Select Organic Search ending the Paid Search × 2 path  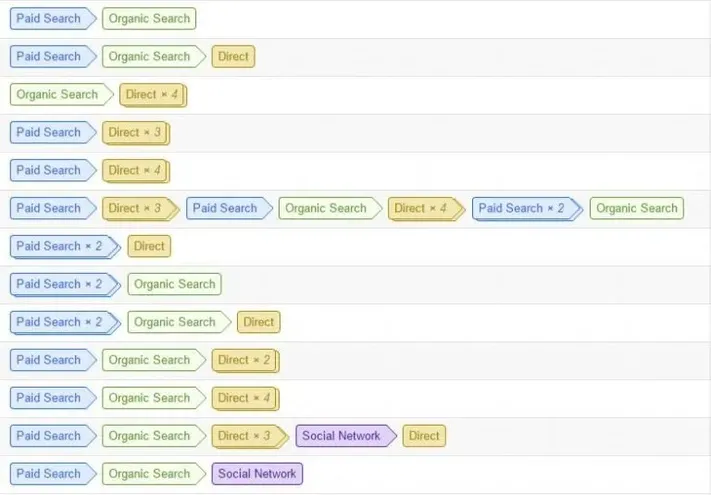pyautogui.click(x=175, y=284)
